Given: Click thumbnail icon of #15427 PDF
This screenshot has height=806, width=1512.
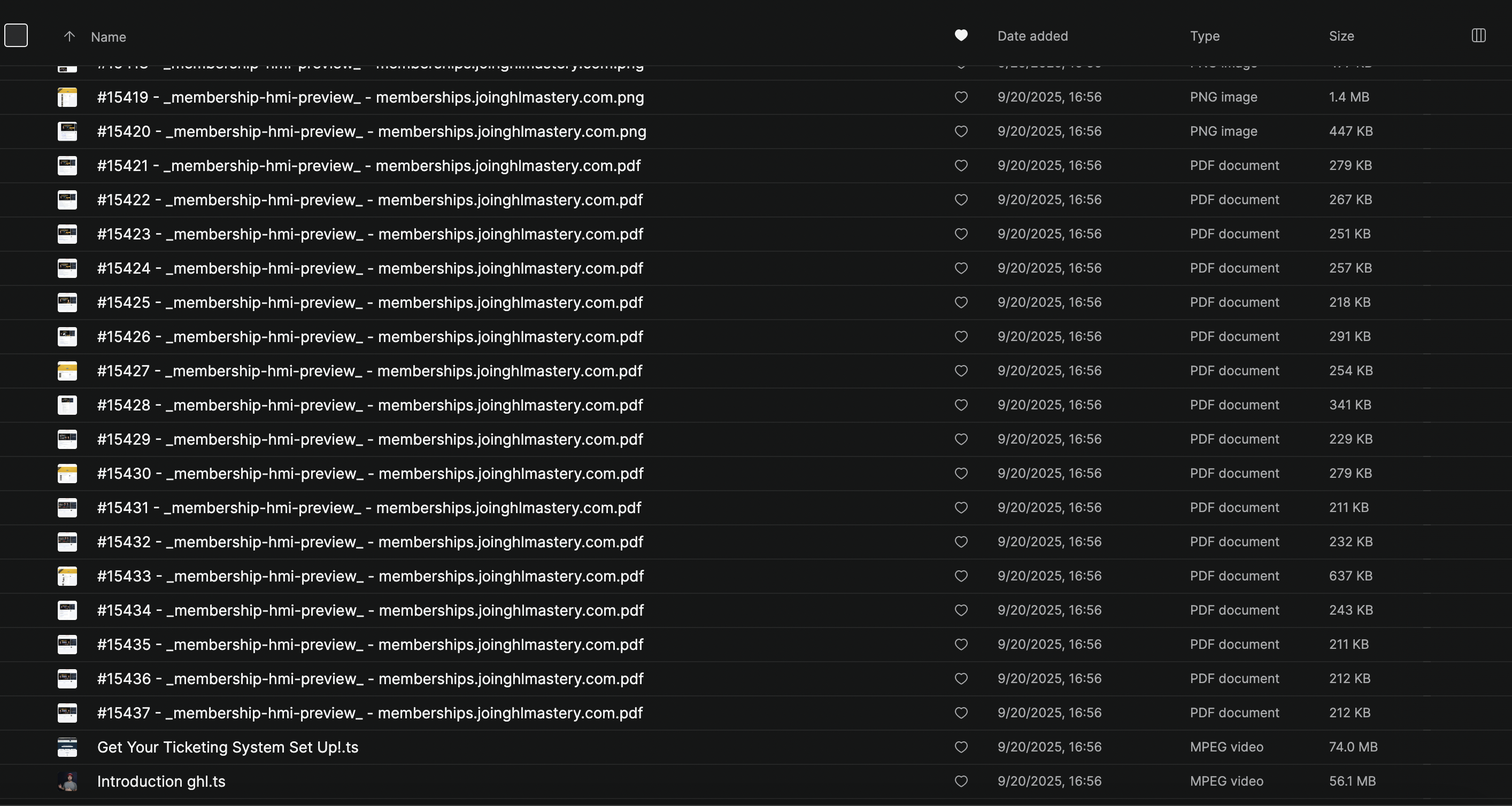Looking at the screenshot, I should 67,371.
